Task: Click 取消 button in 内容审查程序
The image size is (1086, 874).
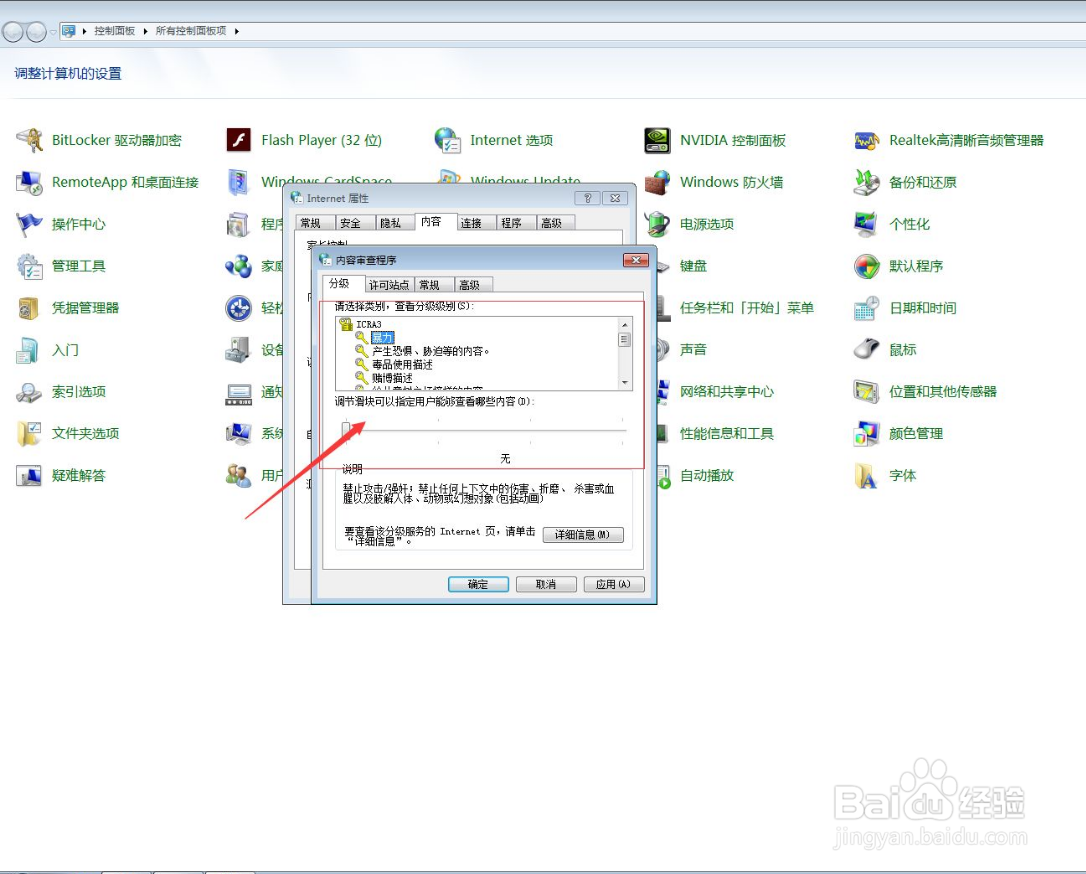Action: [x=546, y=584]
